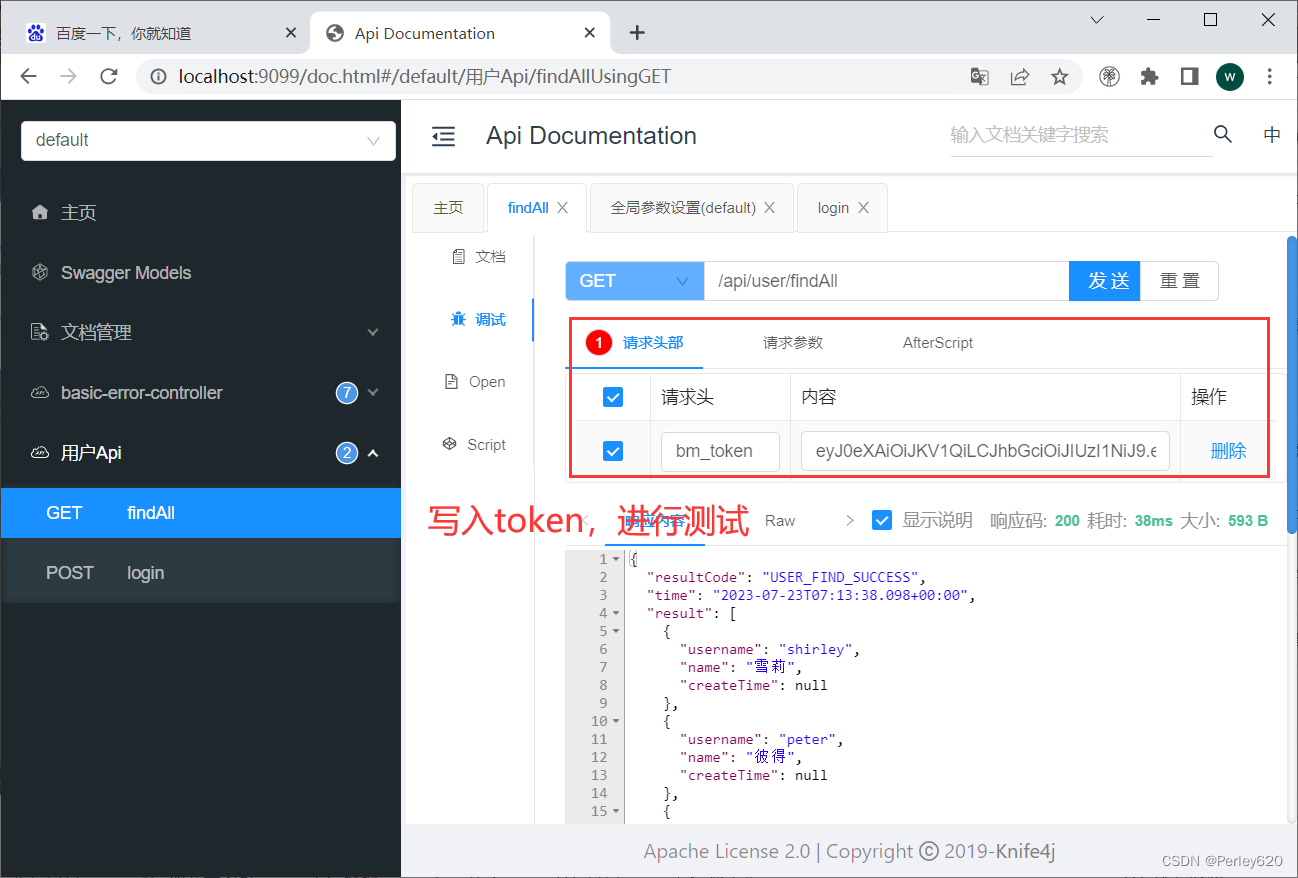The height and width of the screenshot is (878, 1298).
Task: Click the 重置 reset button
Action: (1180, 281)
